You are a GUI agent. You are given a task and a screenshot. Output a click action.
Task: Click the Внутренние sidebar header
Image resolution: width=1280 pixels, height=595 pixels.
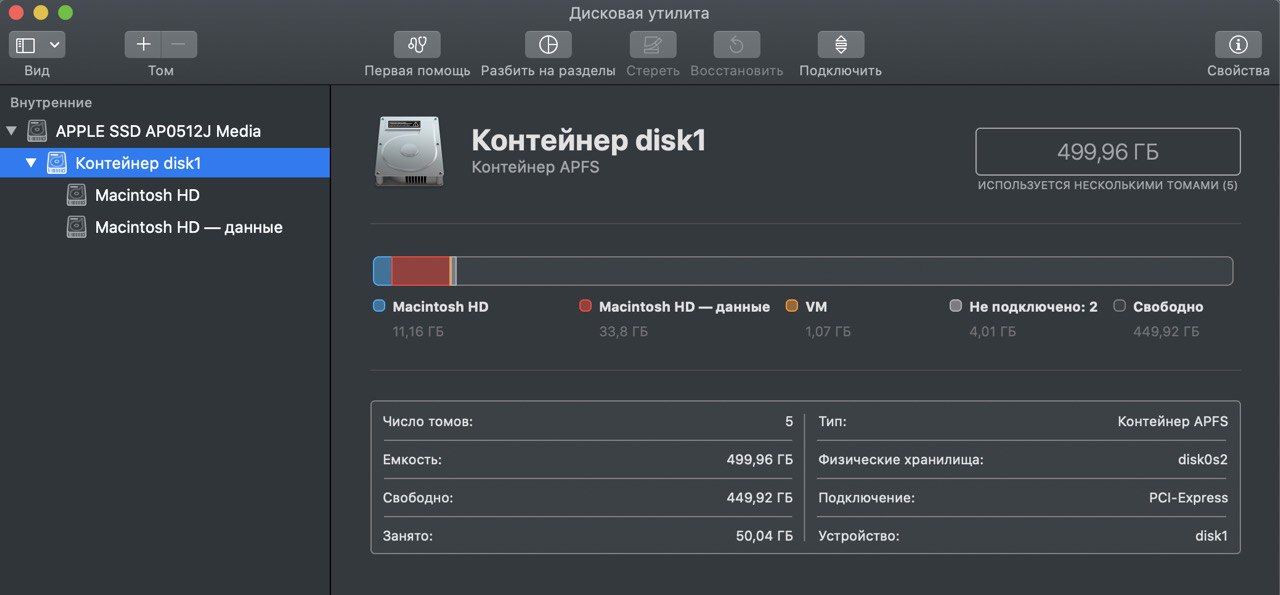point(51,103)
